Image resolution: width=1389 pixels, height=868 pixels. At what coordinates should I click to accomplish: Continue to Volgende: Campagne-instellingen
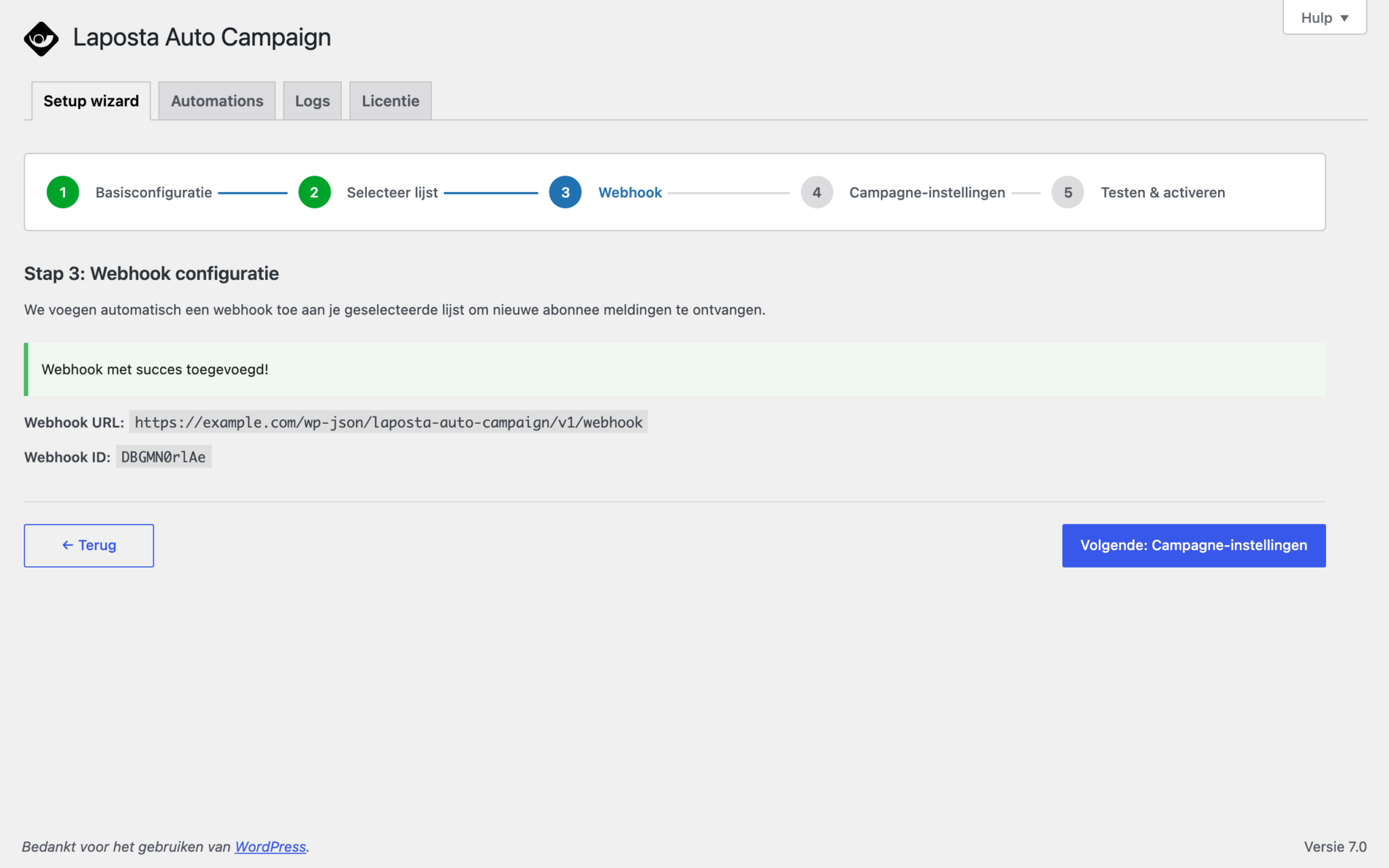1194,545
